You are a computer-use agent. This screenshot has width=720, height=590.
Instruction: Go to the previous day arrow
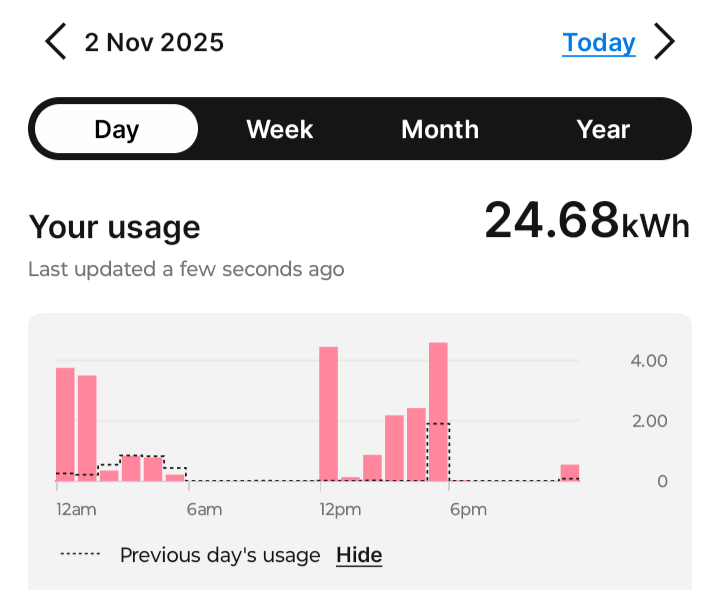(56, 43)
